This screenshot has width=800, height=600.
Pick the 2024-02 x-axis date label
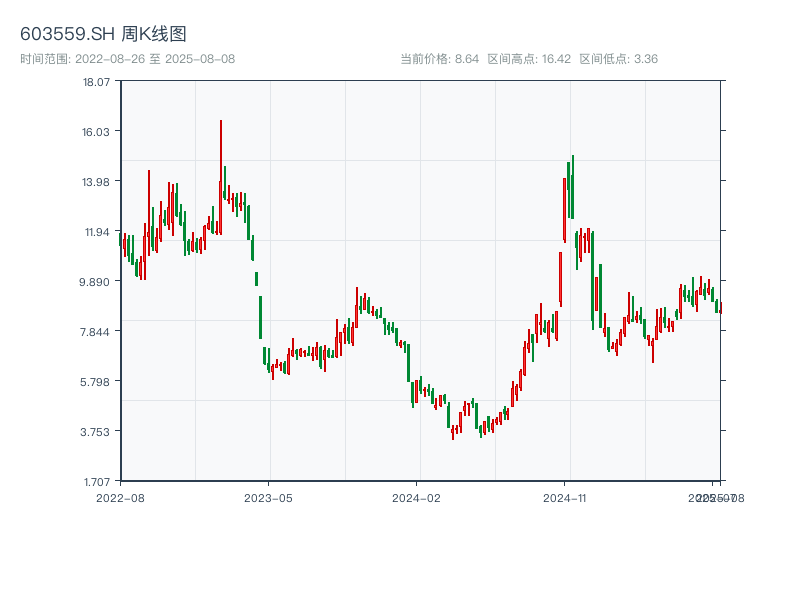pos(417,497)
